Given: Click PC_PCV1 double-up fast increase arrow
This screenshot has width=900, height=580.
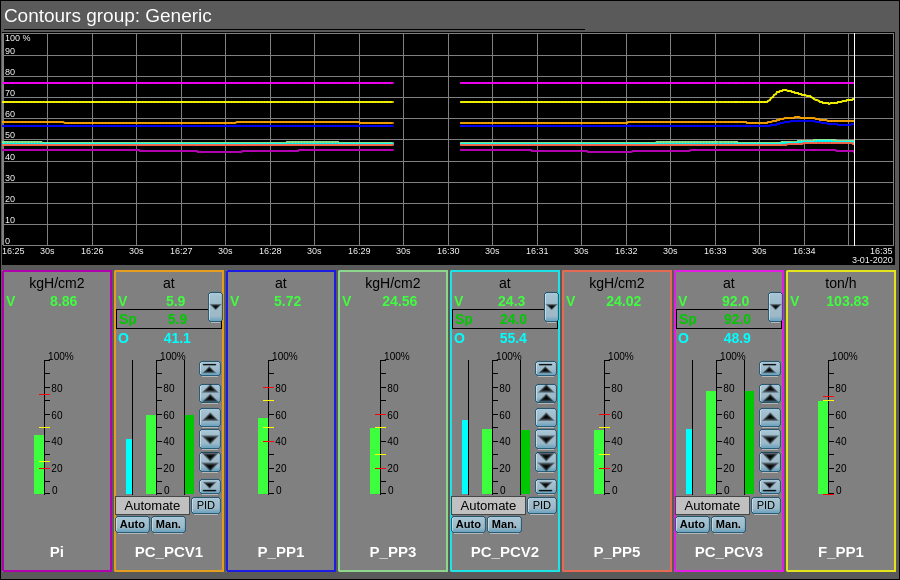Looking at the screenshot, I should coord(209,392).
